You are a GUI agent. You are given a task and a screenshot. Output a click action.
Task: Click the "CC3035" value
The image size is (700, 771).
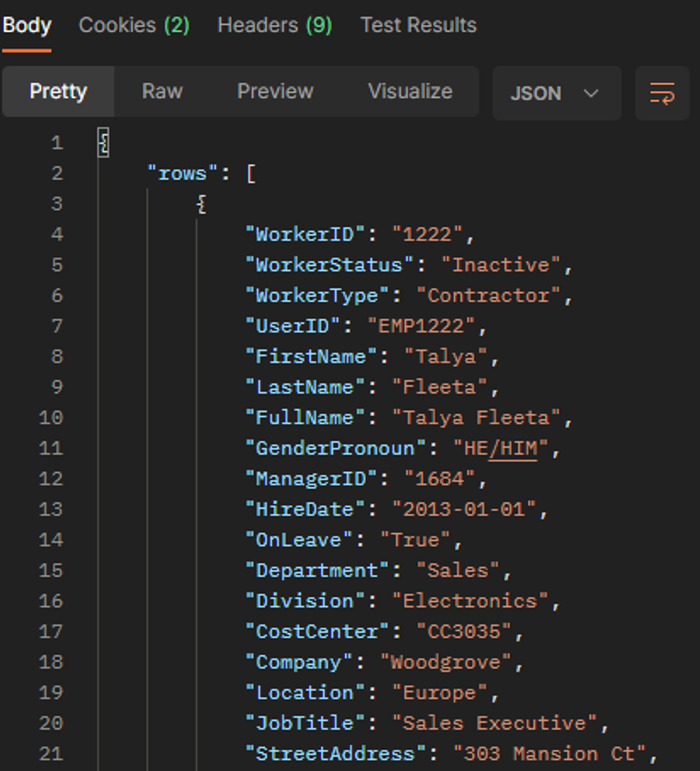click(464, 631)
